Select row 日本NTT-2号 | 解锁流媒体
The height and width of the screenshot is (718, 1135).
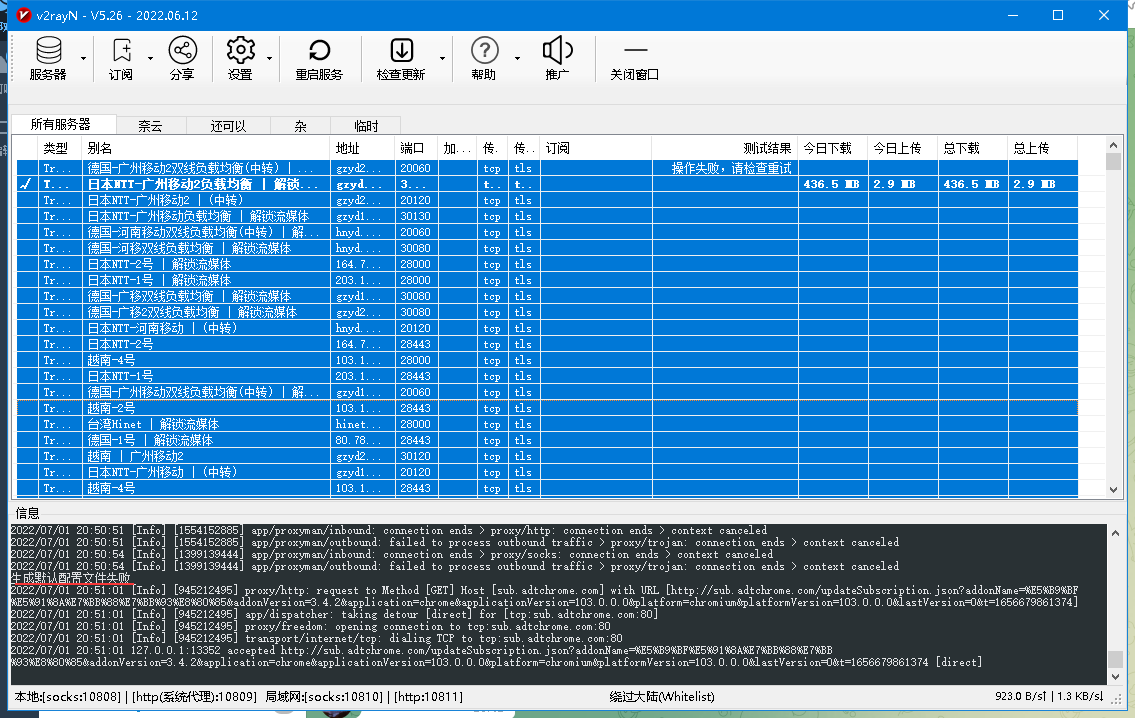[x=547, y=264]
